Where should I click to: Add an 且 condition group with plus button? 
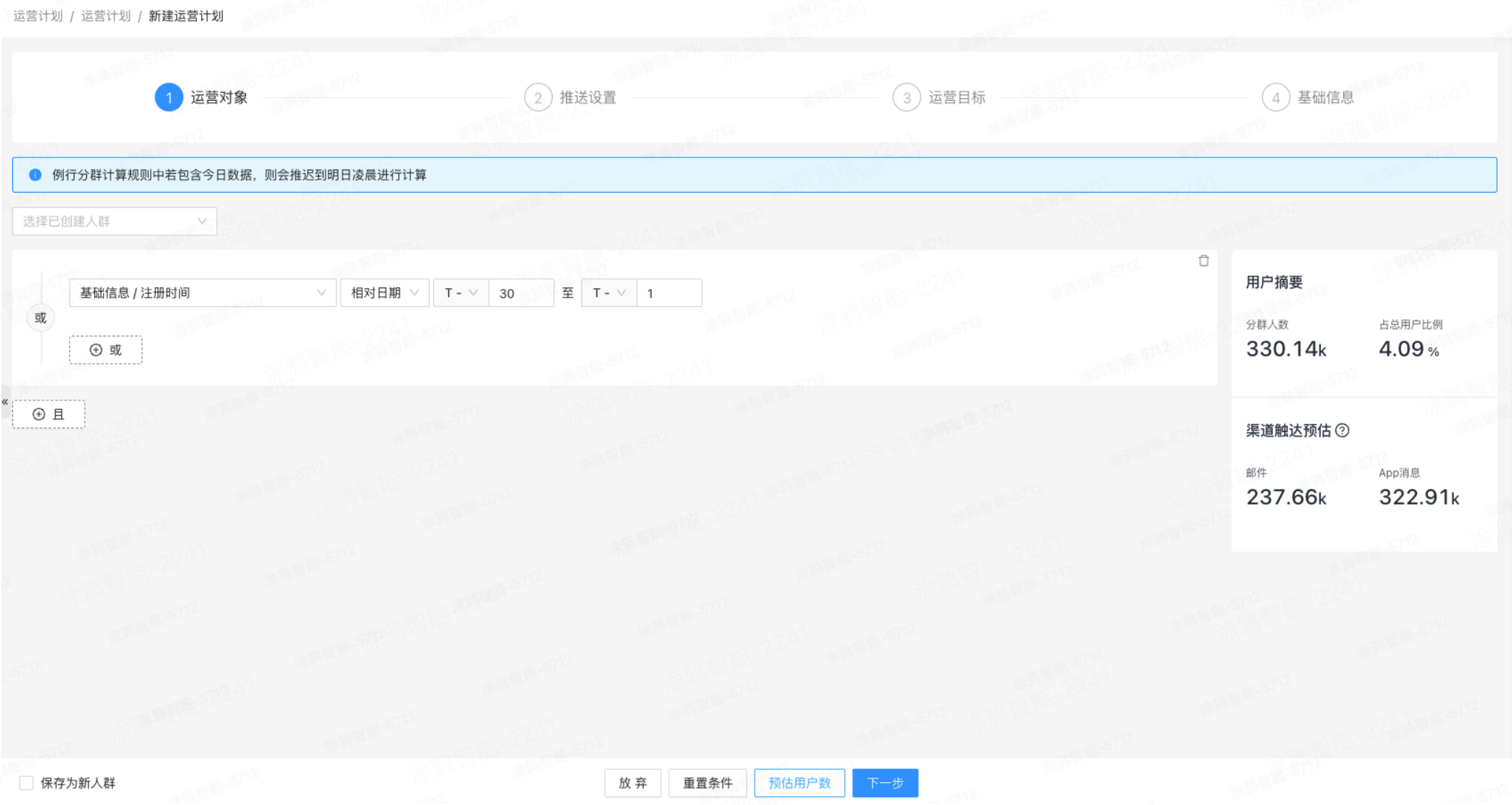tap(49, 414)
